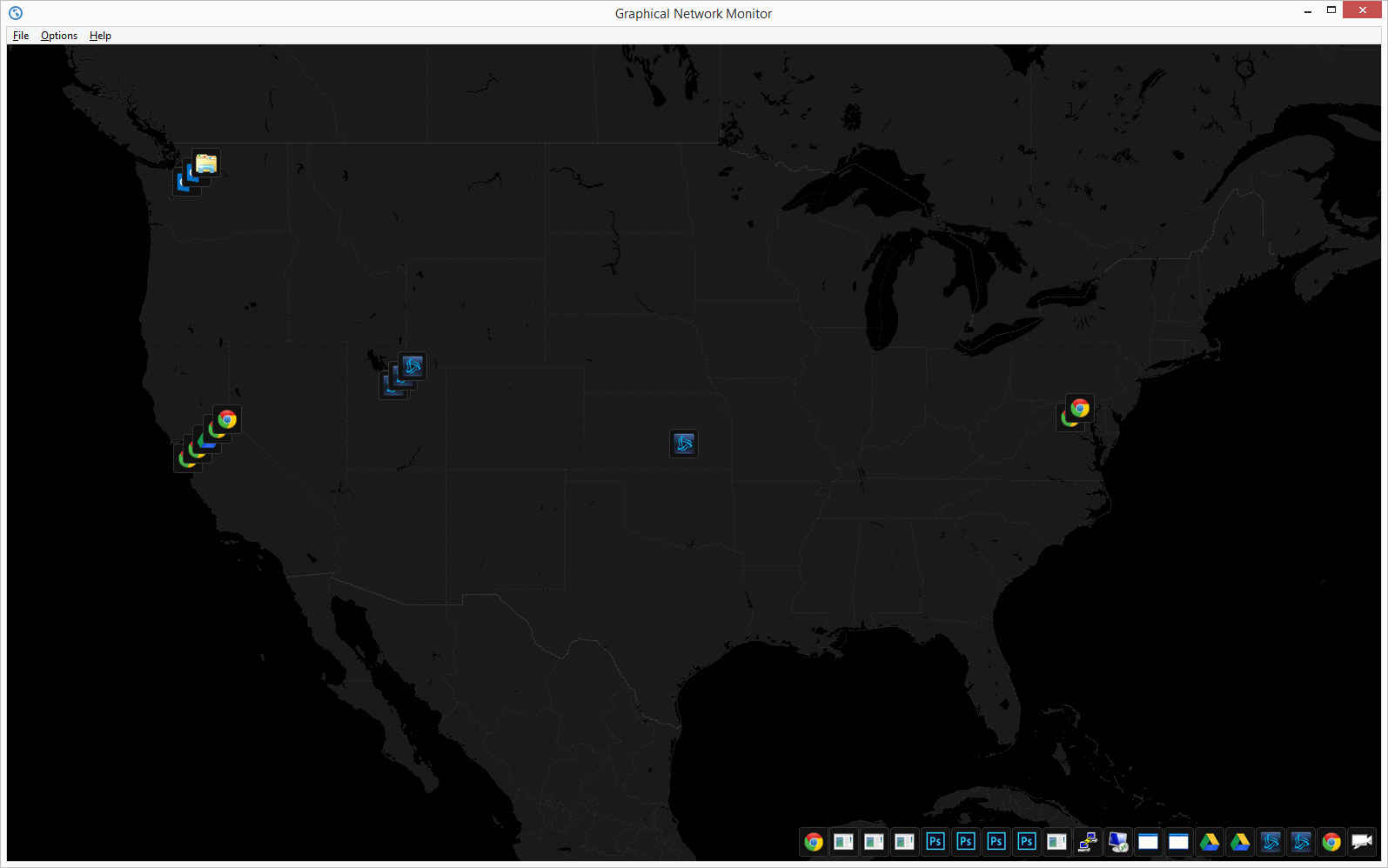
Task: Click the video camera icon in the bottom strip
Action: point(1362,841)
